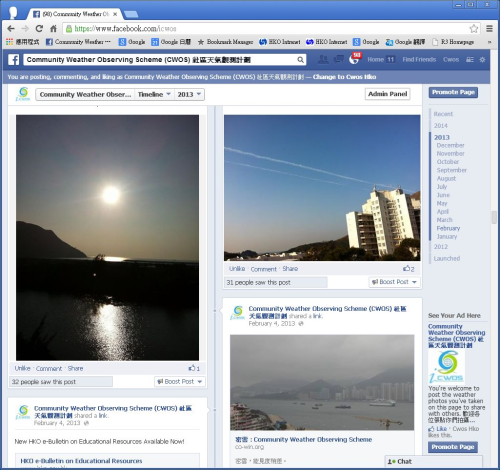Open the notifications globe icon
The image size is (500, 470).
(354, 60)
